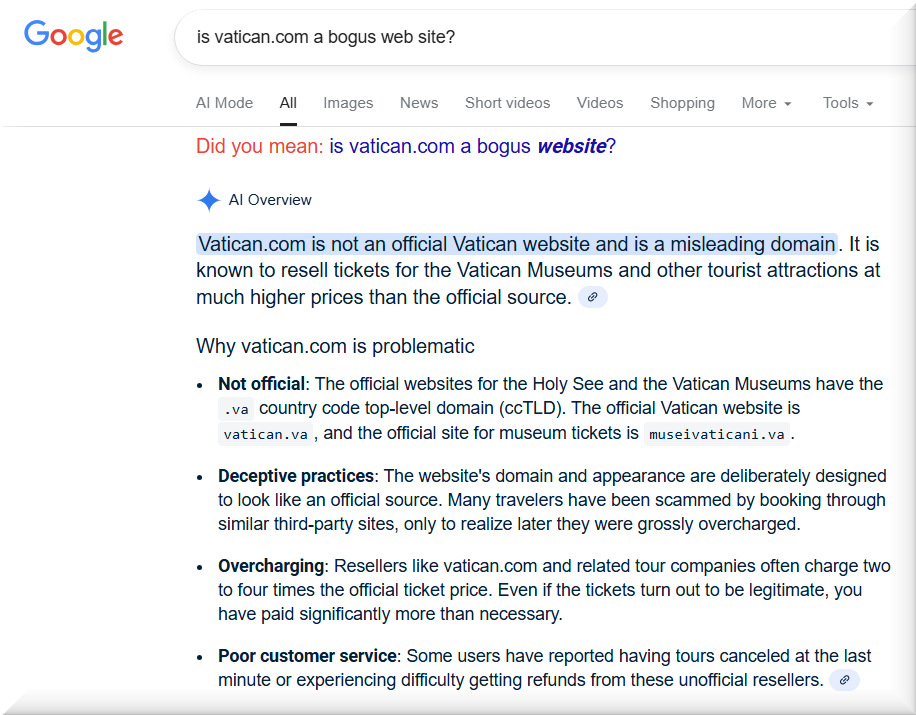Open source link icon after Poor customer service
Screen dimensions: 916x715
pos(844,680)
